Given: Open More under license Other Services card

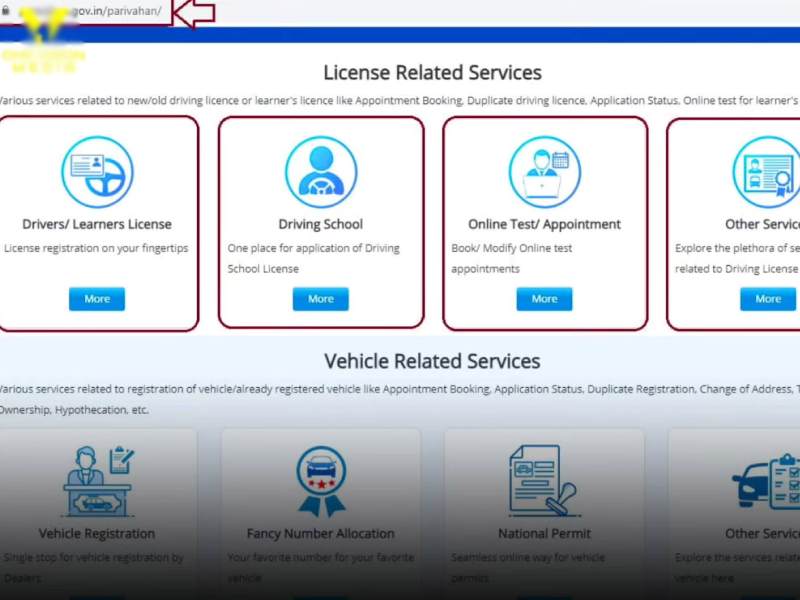Looking at the screenshot, I should [x=768, y=299].
